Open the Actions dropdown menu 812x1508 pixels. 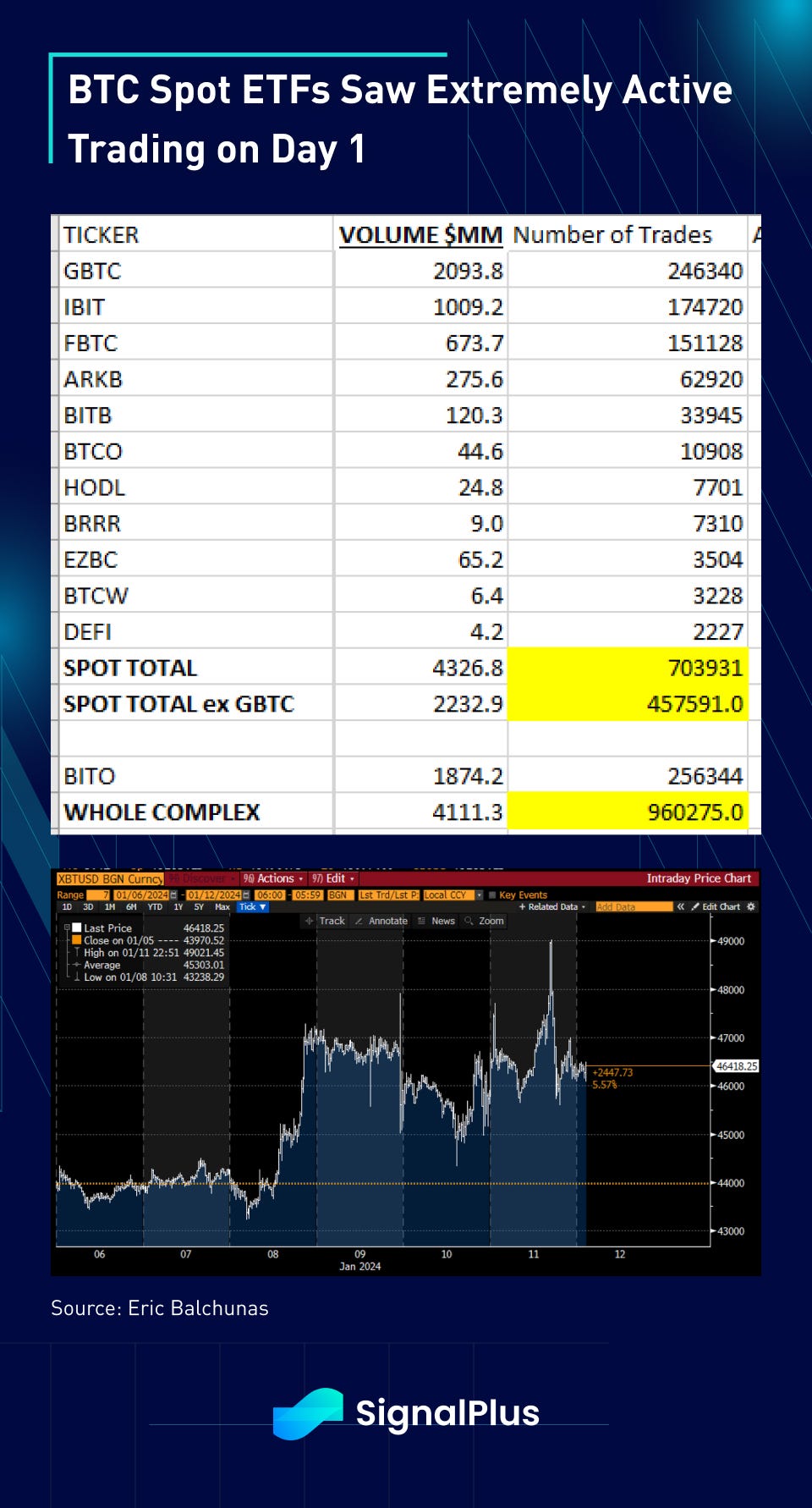coord(273,878)
